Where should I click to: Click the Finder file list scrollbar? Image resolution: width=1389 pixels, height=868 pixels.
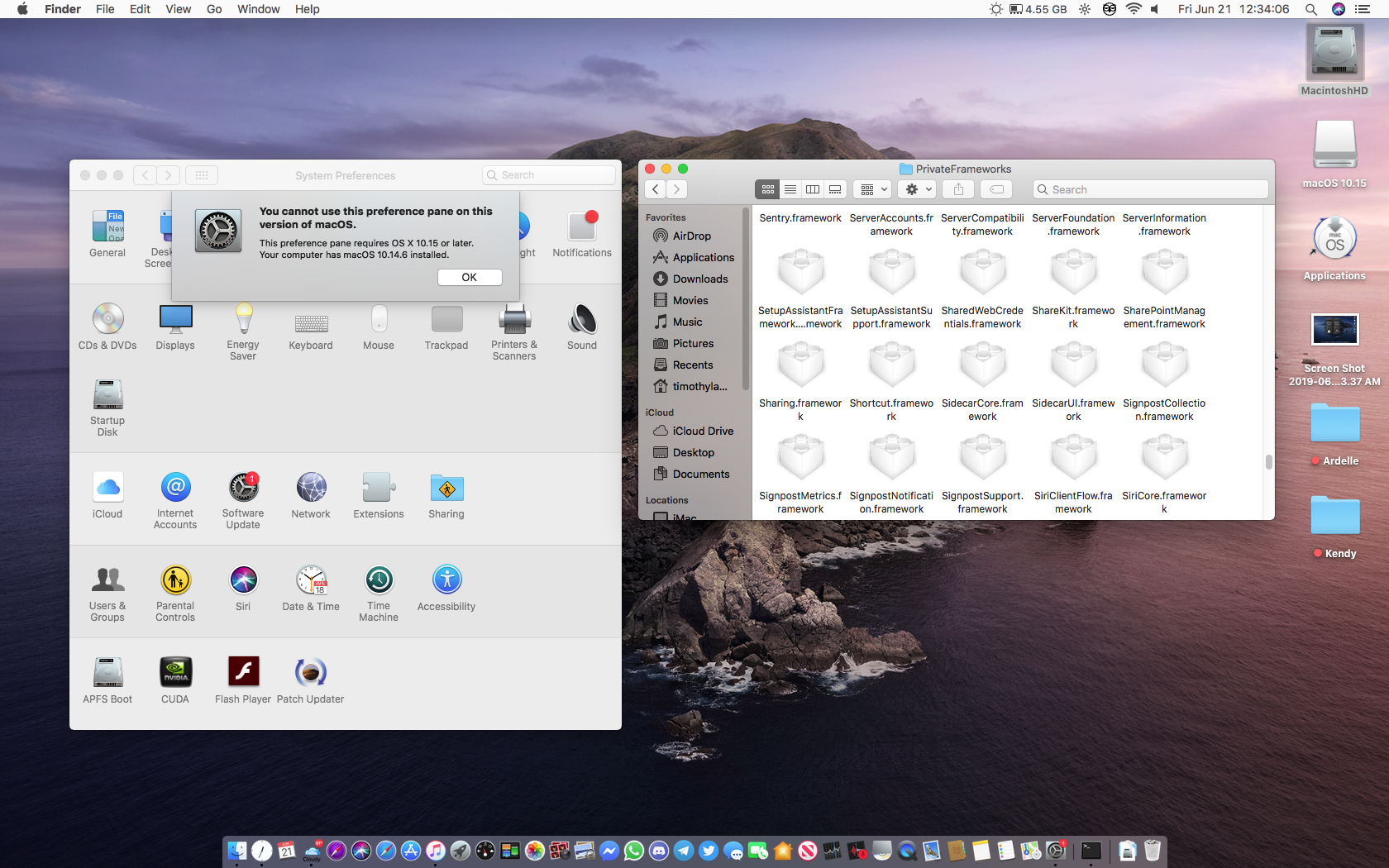pyautogui.click(x=1268, y=461)
